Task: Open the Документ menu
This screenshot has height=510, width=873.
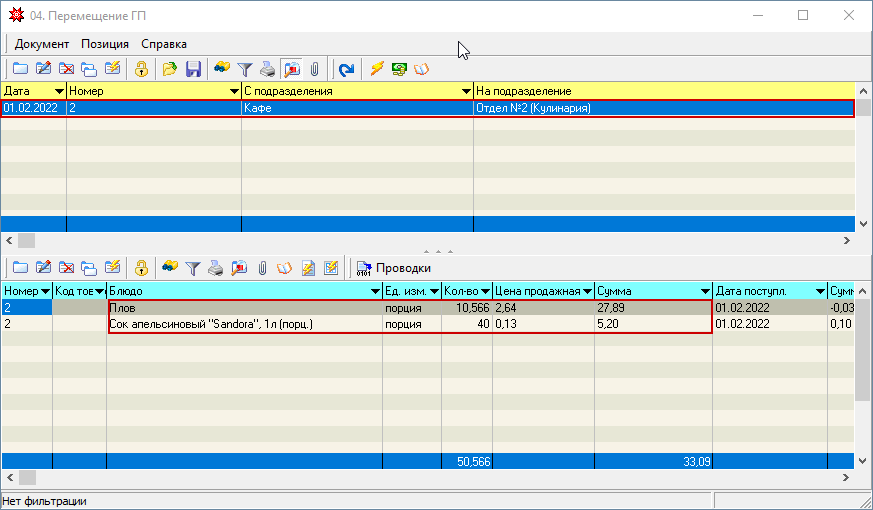Action: pos(42,44)
